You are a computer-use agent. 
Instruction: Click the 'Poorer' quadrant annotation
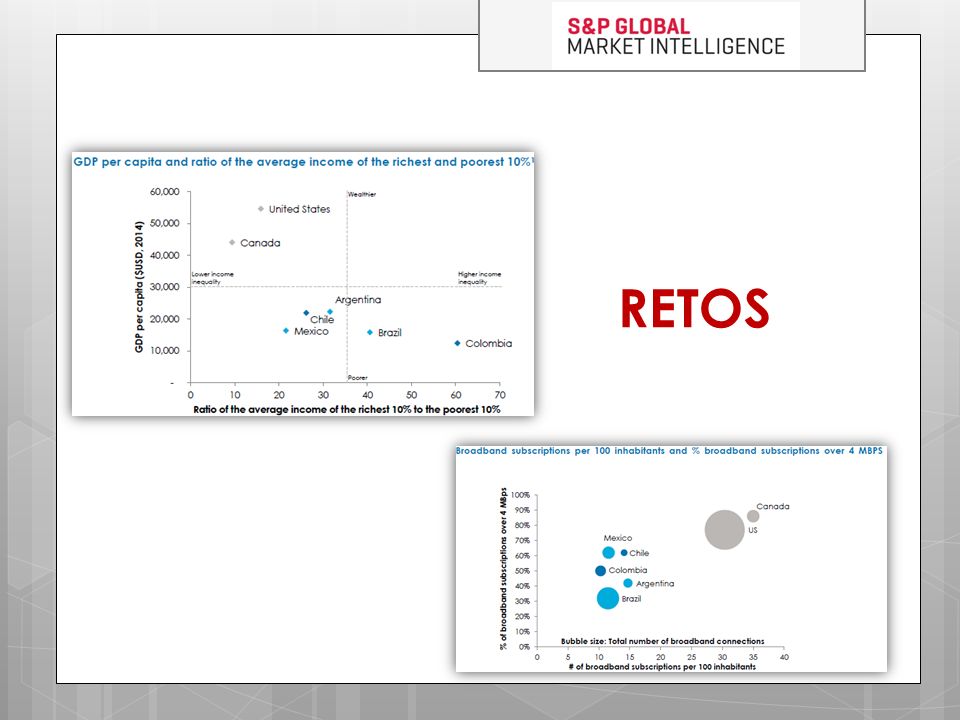[358, 378]
